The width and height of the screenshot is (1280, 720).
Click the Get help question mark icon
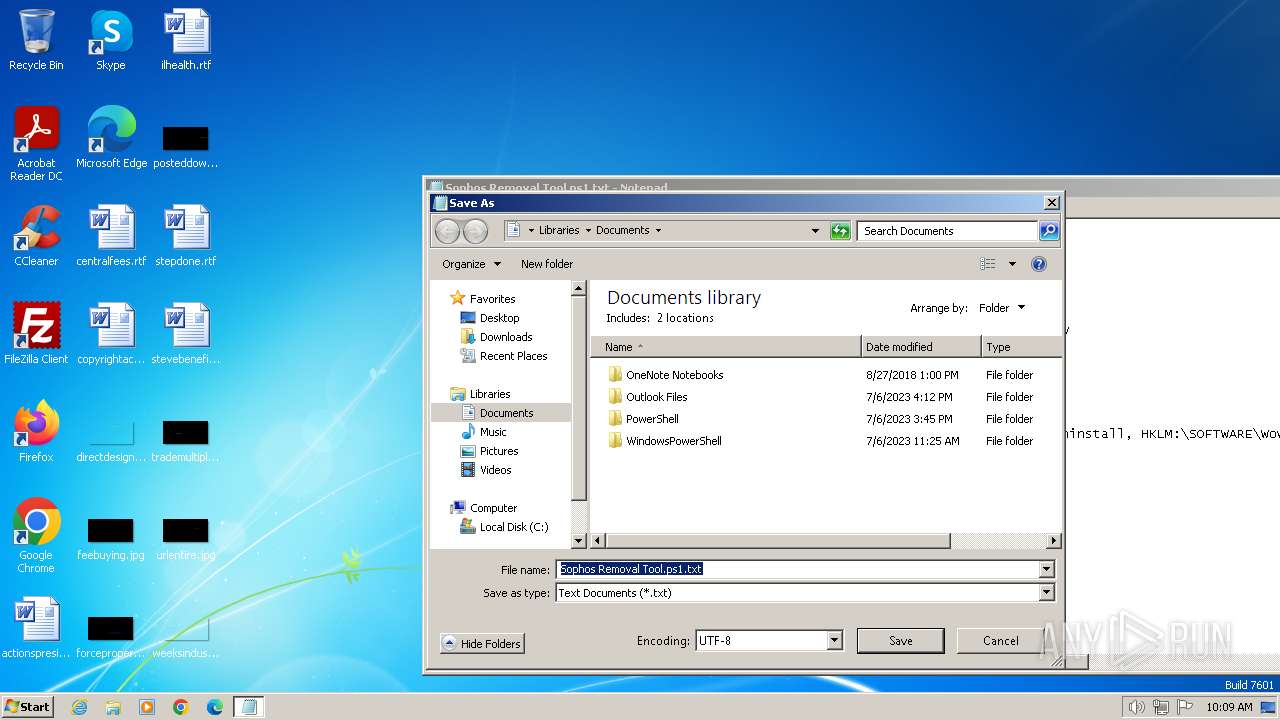pos(1039,264)
